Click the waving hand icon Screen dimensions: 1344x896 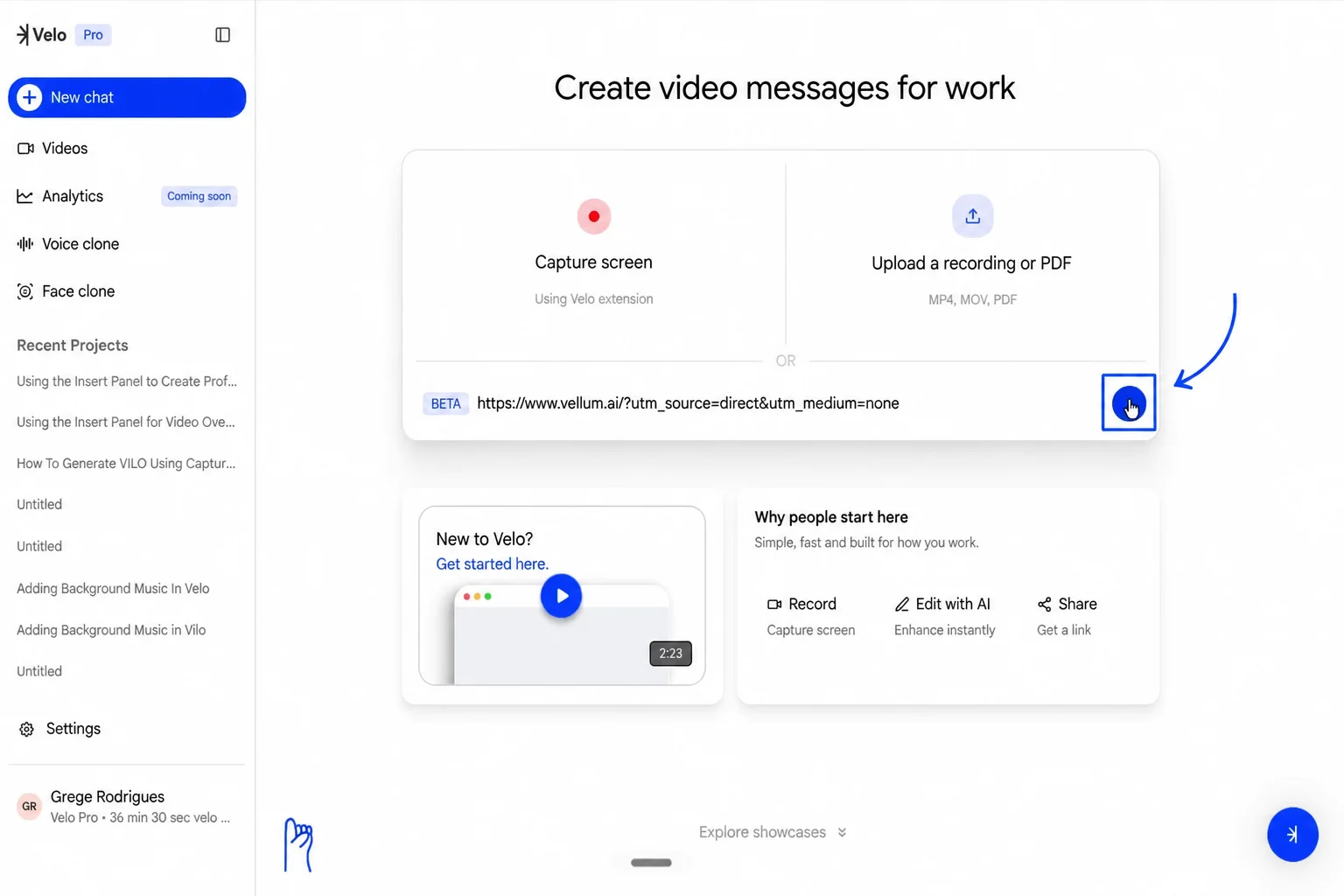298,845
